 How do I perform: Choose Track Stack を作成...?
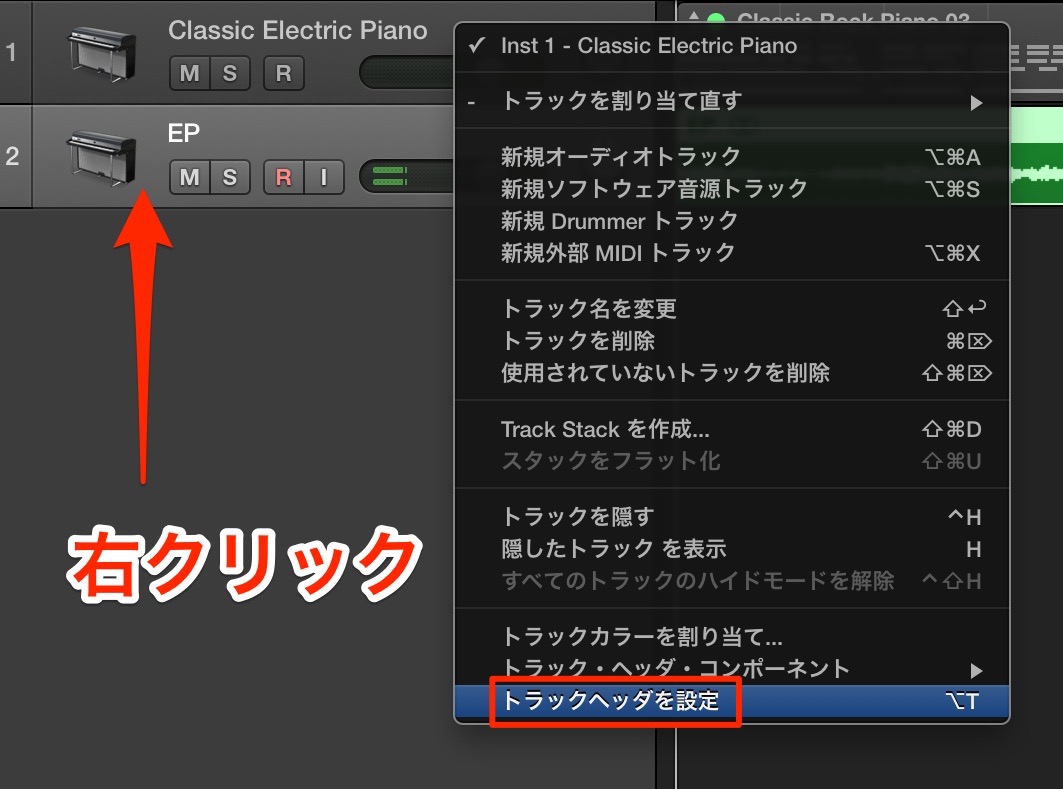click(x=731, y=429)
